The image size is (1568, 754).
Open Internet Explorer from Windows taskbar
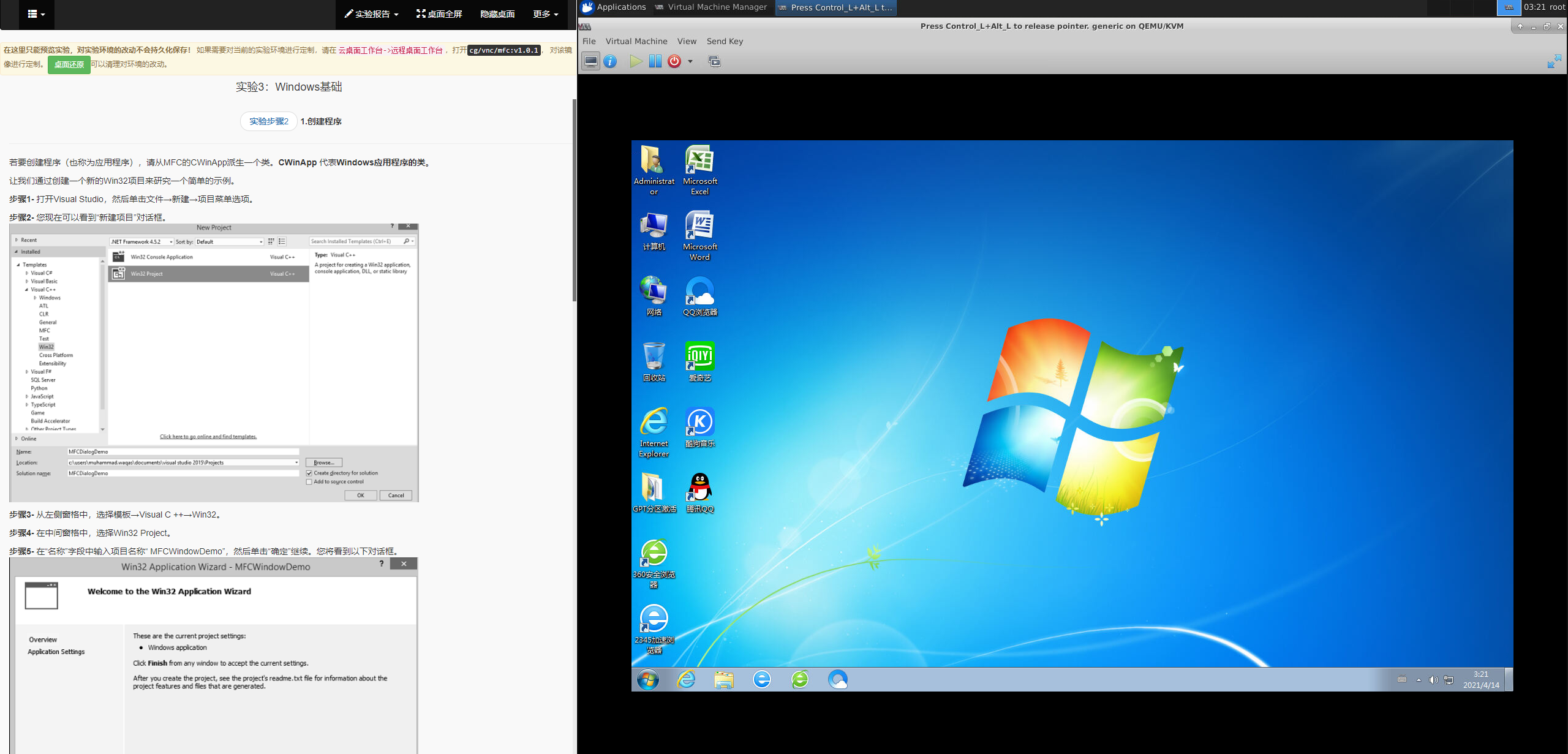(686, 679)
